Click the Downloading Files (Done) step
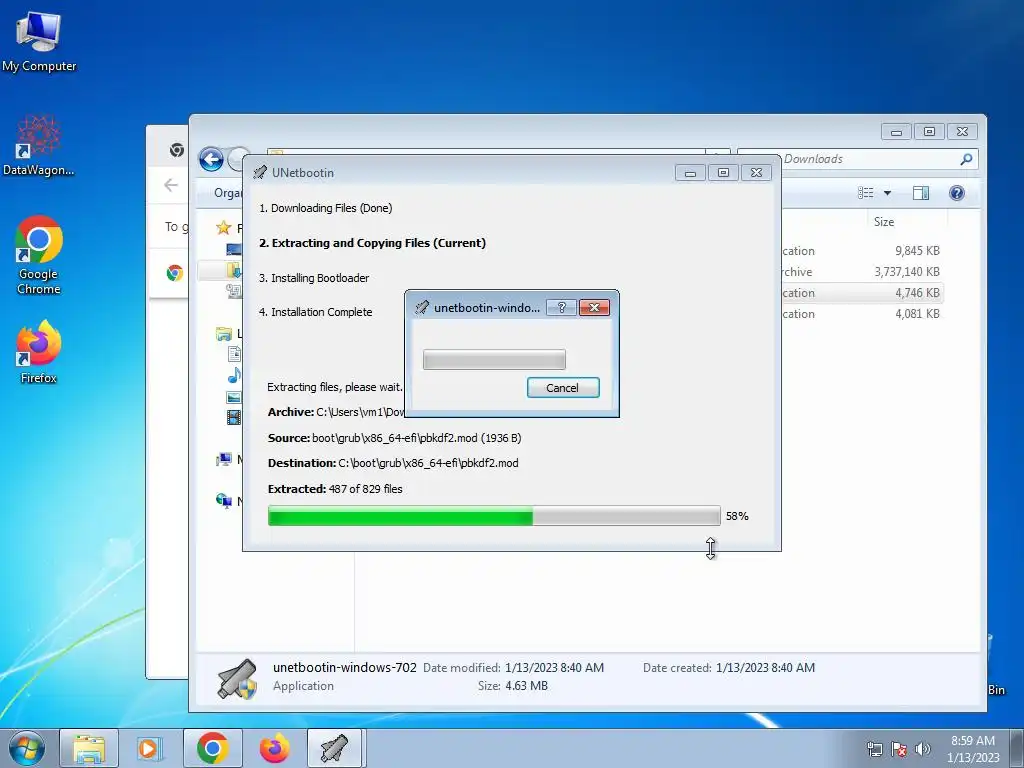1024x768 pixels. click(325, 208)
